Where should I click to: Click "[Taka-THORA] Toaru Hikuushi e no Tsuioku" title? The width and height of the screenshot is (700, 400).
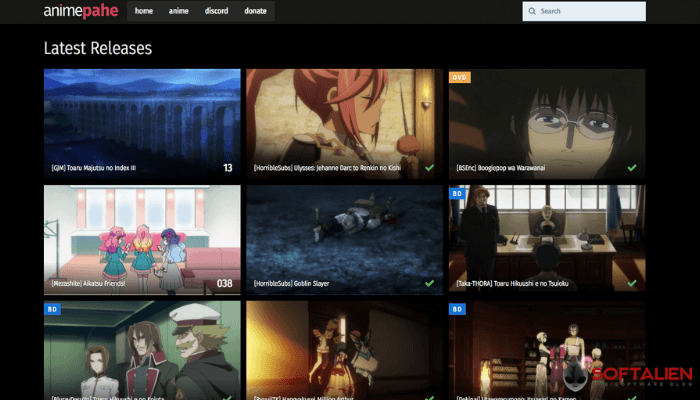512,283
